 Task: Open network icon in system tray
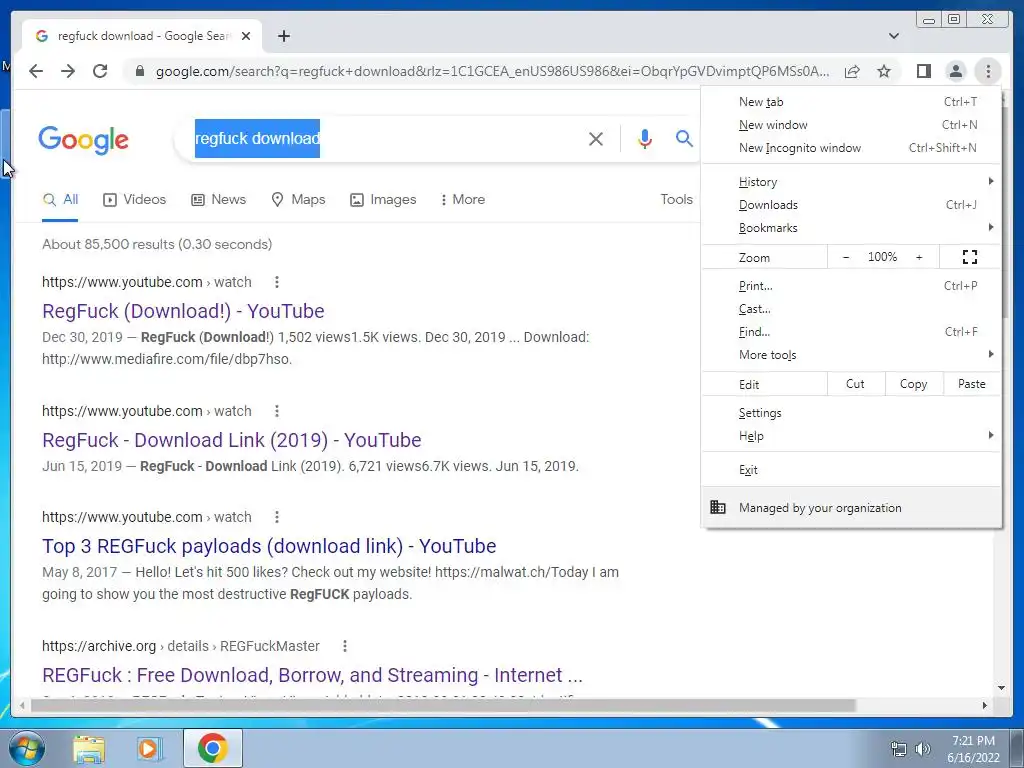899,749
